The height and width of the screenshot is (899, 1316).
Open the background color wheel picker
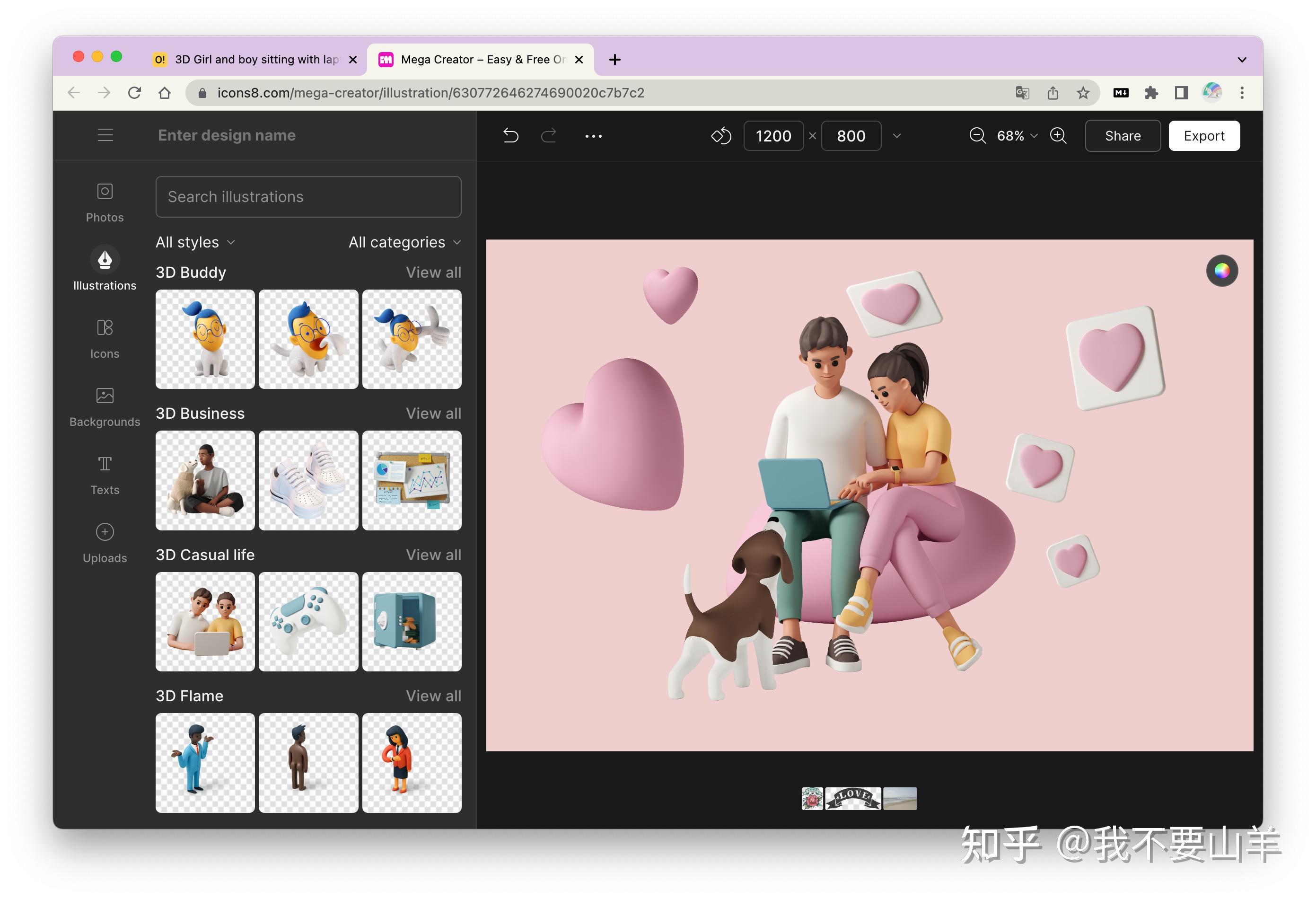pyautogui.click(x=1222, y=270)
